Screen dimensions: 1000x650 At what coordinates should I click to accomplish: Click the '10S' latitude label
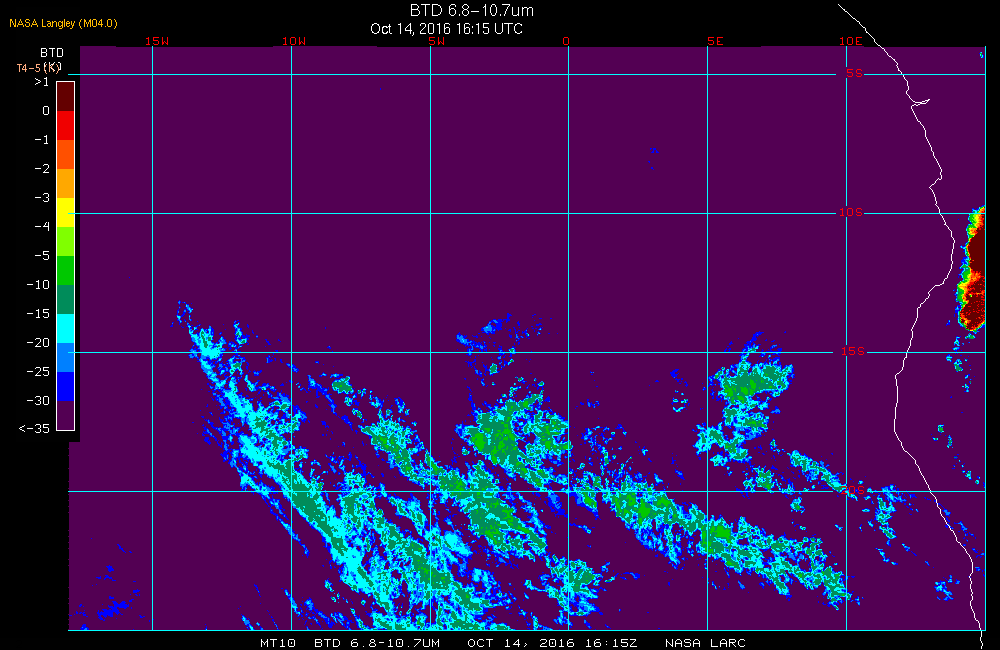850,212
